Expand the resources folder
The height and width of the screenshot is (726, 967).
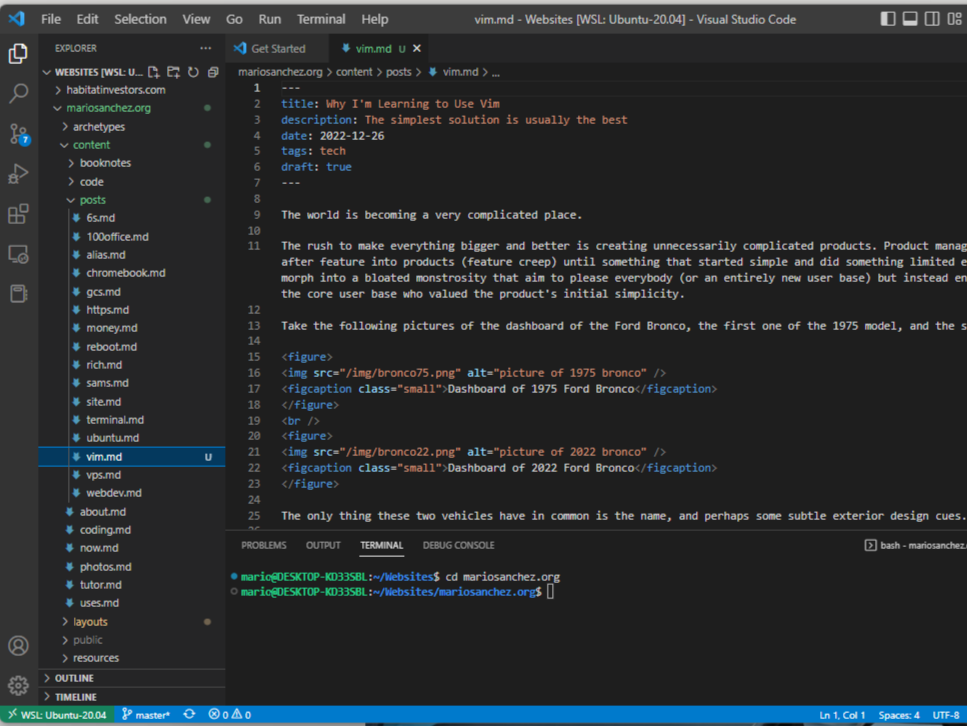tap(133, 658)
